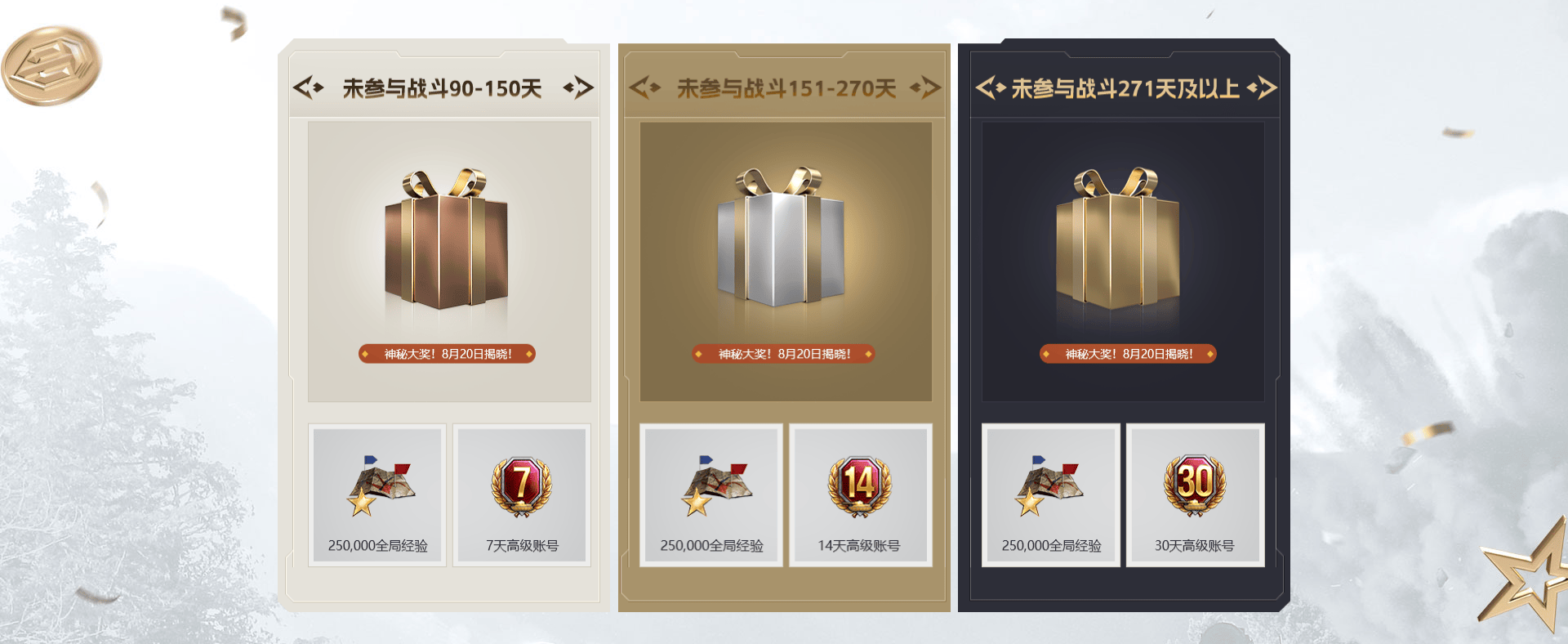Click the 神秘大奖 8月20日揭晓 badge under the silver box
The height and width of the screenshot is (644, 1568).
pos(783,354)
